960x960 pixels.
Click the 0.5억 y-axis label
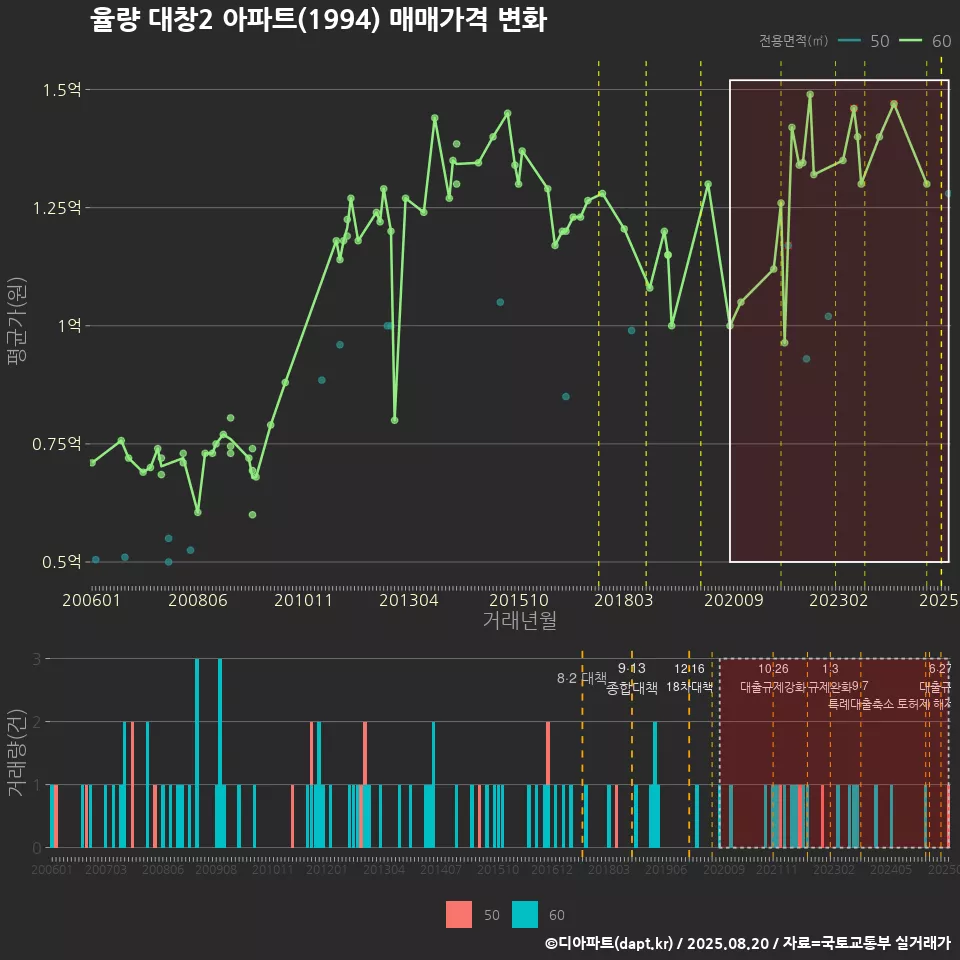(x=61, y=561)
